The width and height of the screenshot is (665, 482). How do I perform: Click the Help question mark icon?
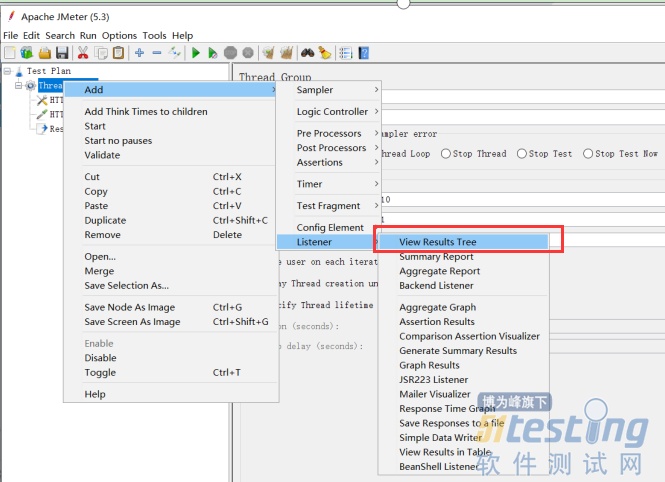(363, 53)
